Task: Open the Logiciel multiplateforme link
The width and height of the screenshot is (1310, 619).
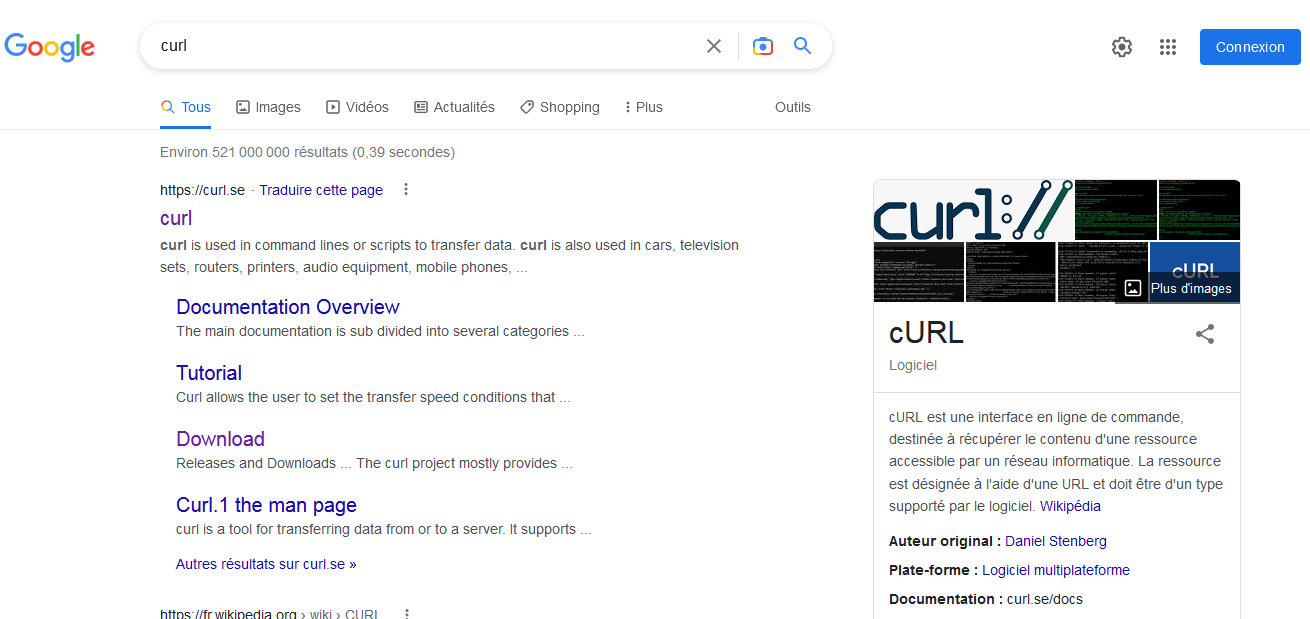Action: pos(1056,570)
